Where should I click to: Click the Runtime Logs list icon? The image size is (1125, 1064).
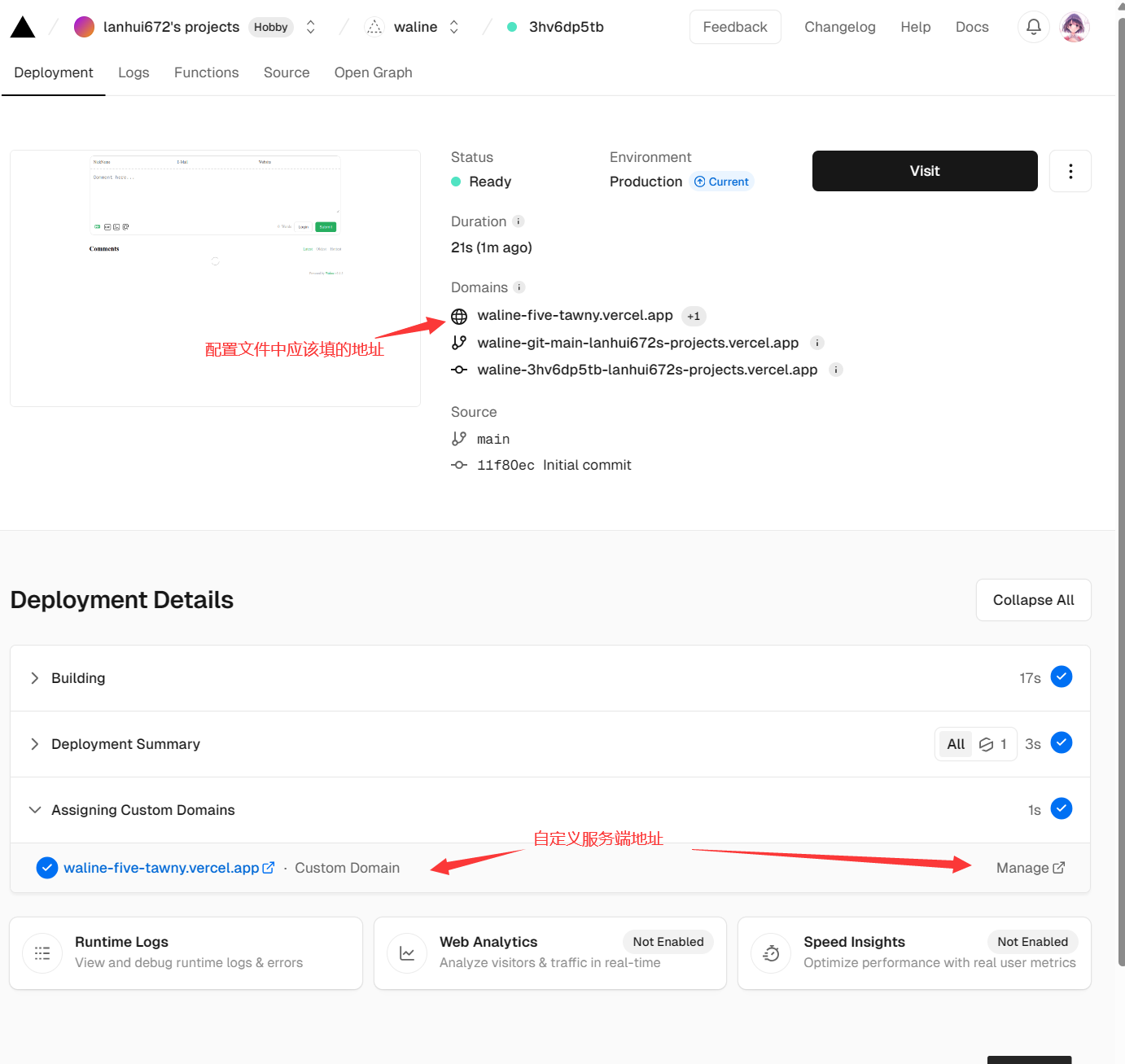point(42,953)
